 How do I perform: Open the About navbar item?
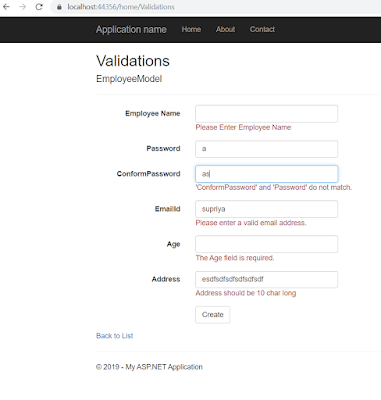[x=225, y=29]
